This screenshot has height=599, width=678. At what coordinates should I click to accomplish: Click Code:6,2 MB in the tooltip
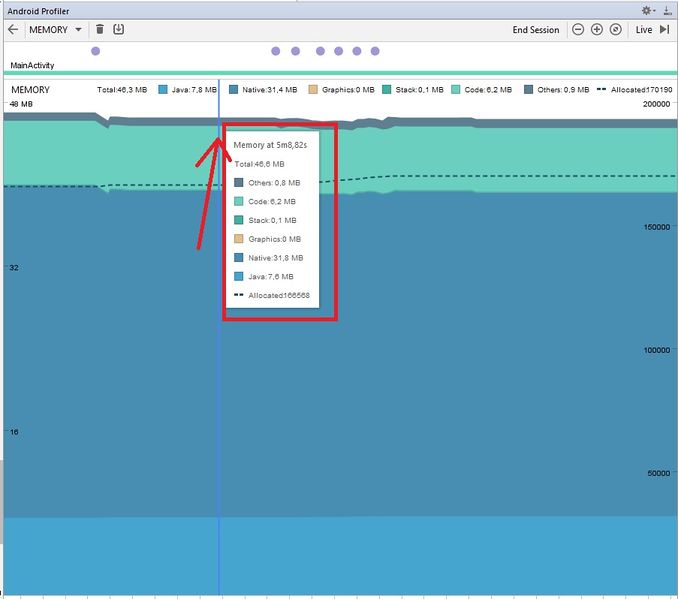[x=265, y=202]
